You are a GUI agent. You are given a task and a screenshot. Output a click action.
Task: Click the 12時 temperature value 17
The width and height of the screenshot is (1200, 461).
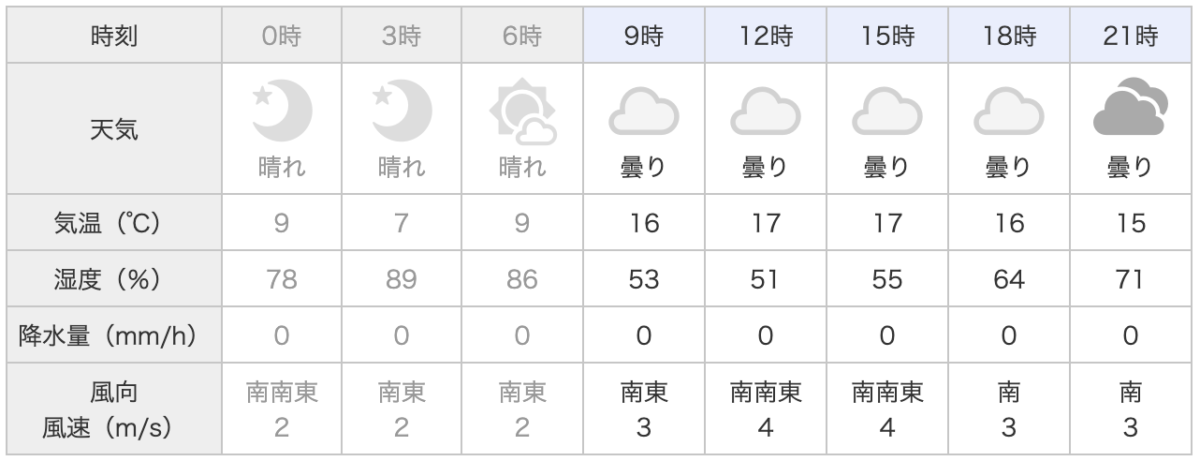(765, 223)
